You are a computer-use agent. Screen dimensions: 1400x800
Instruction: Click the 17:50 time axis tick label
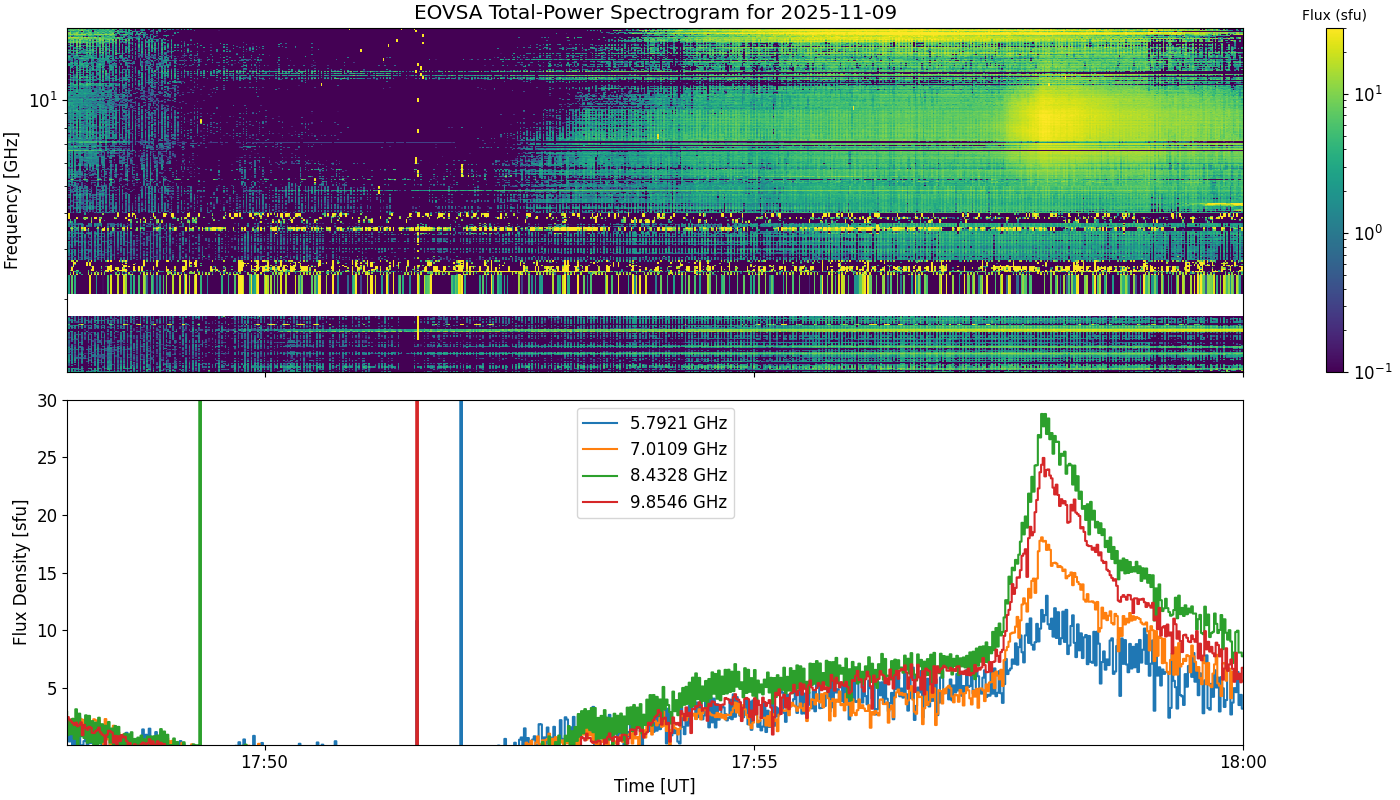tap(265, 762)
